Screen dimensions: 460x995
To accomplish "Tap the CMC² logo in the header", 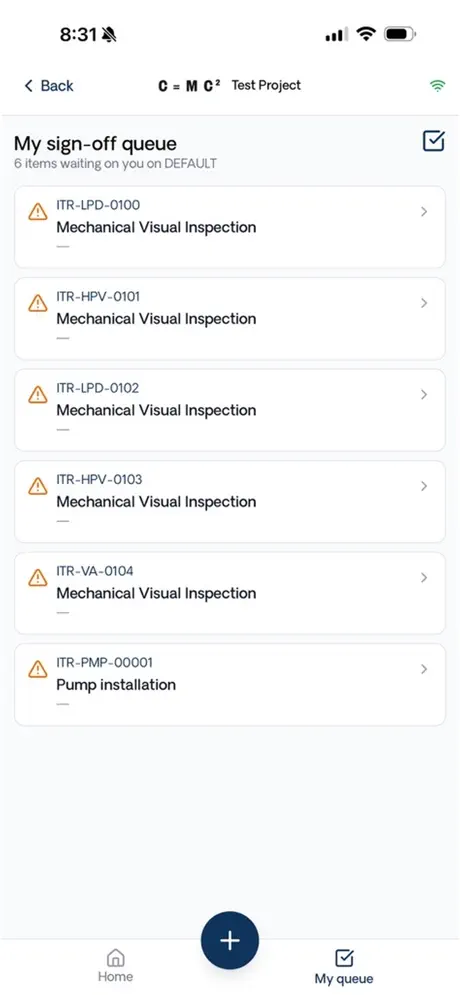I will pos(189,86).
